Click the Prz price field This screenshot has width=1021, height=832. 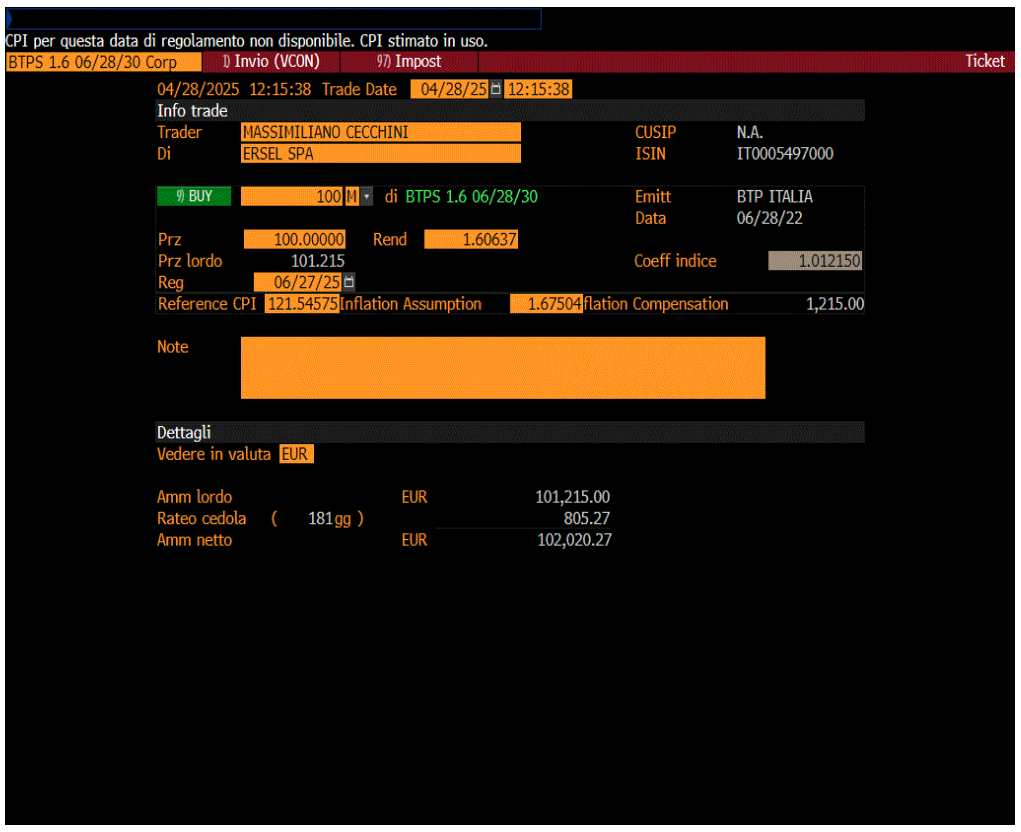[294, 240]
